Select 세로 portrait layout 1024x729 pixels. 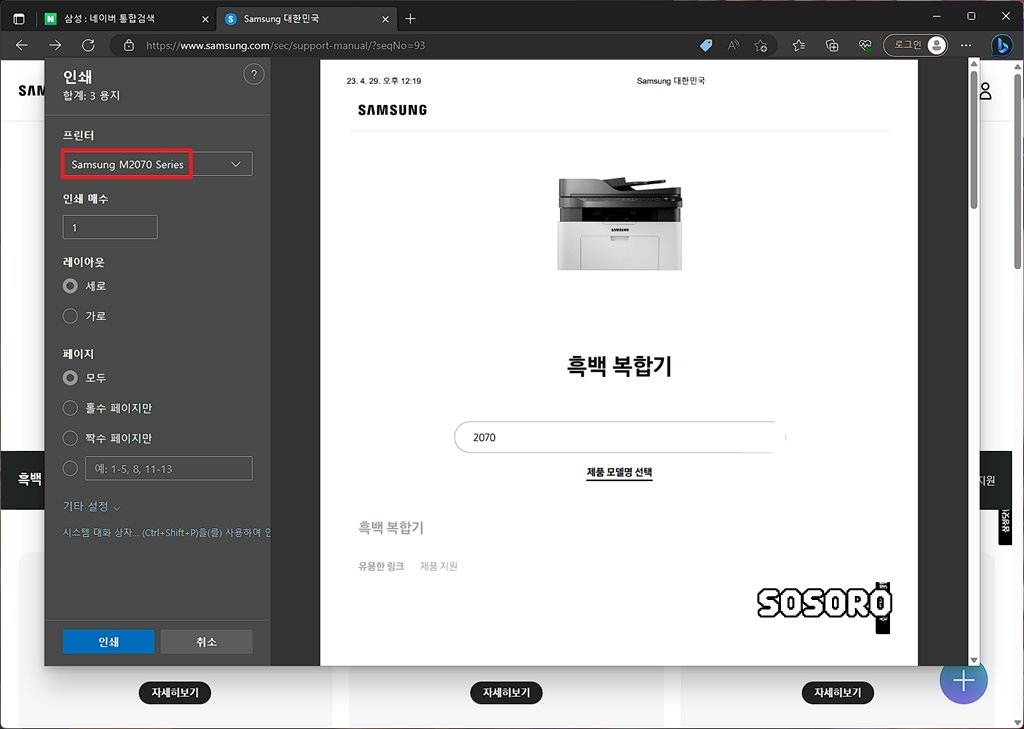point(70,286)
